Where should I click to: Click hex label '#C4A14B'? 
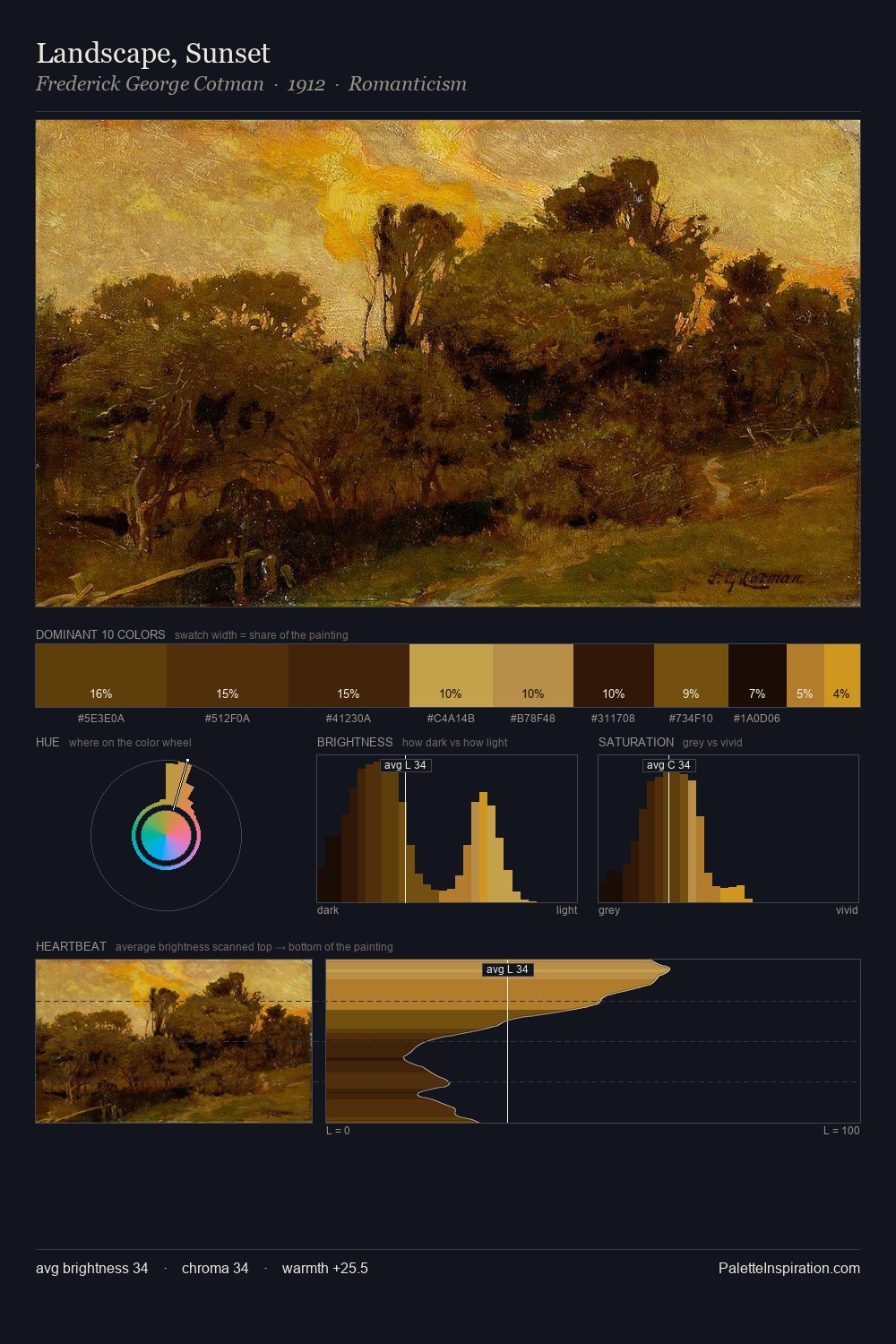coord(451,718)
